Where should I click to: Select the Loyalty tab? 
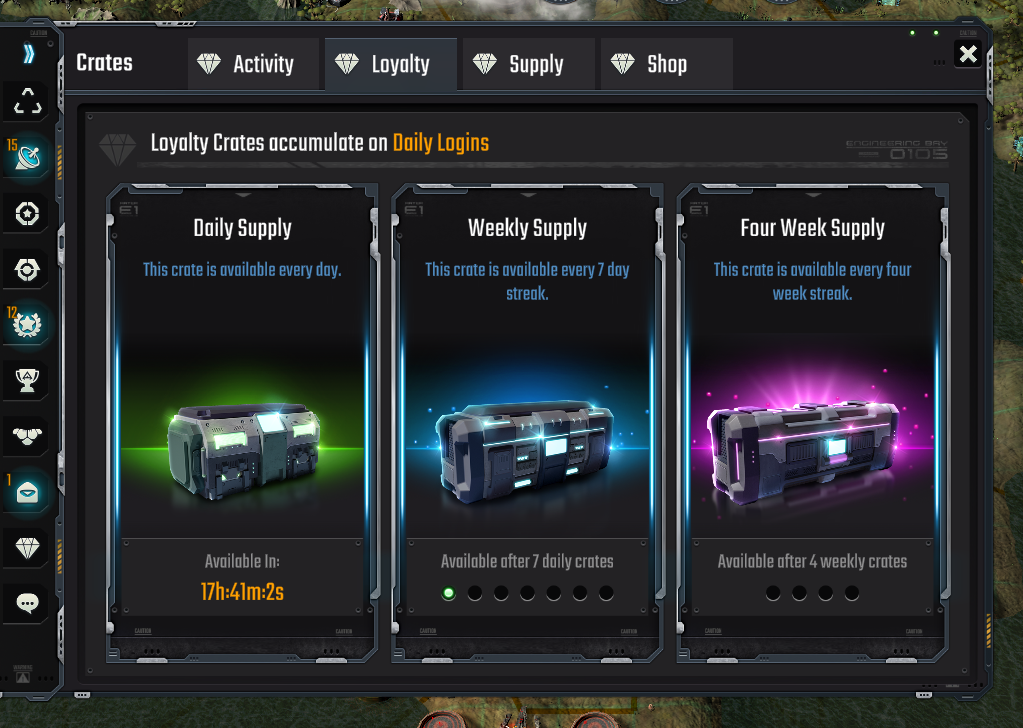coord(391,64)
